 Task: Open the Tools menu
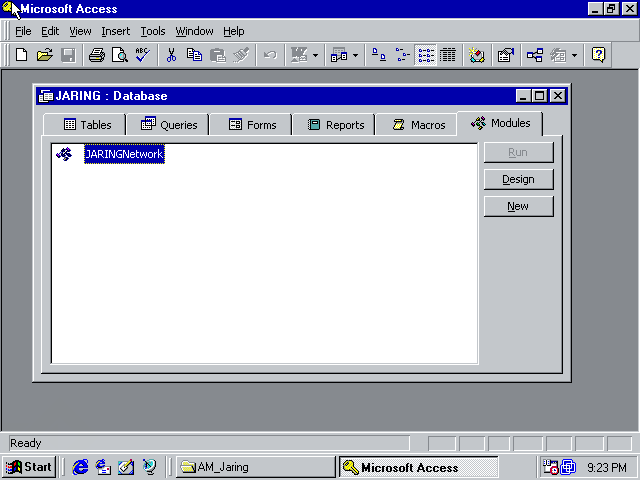click(153, 31)
